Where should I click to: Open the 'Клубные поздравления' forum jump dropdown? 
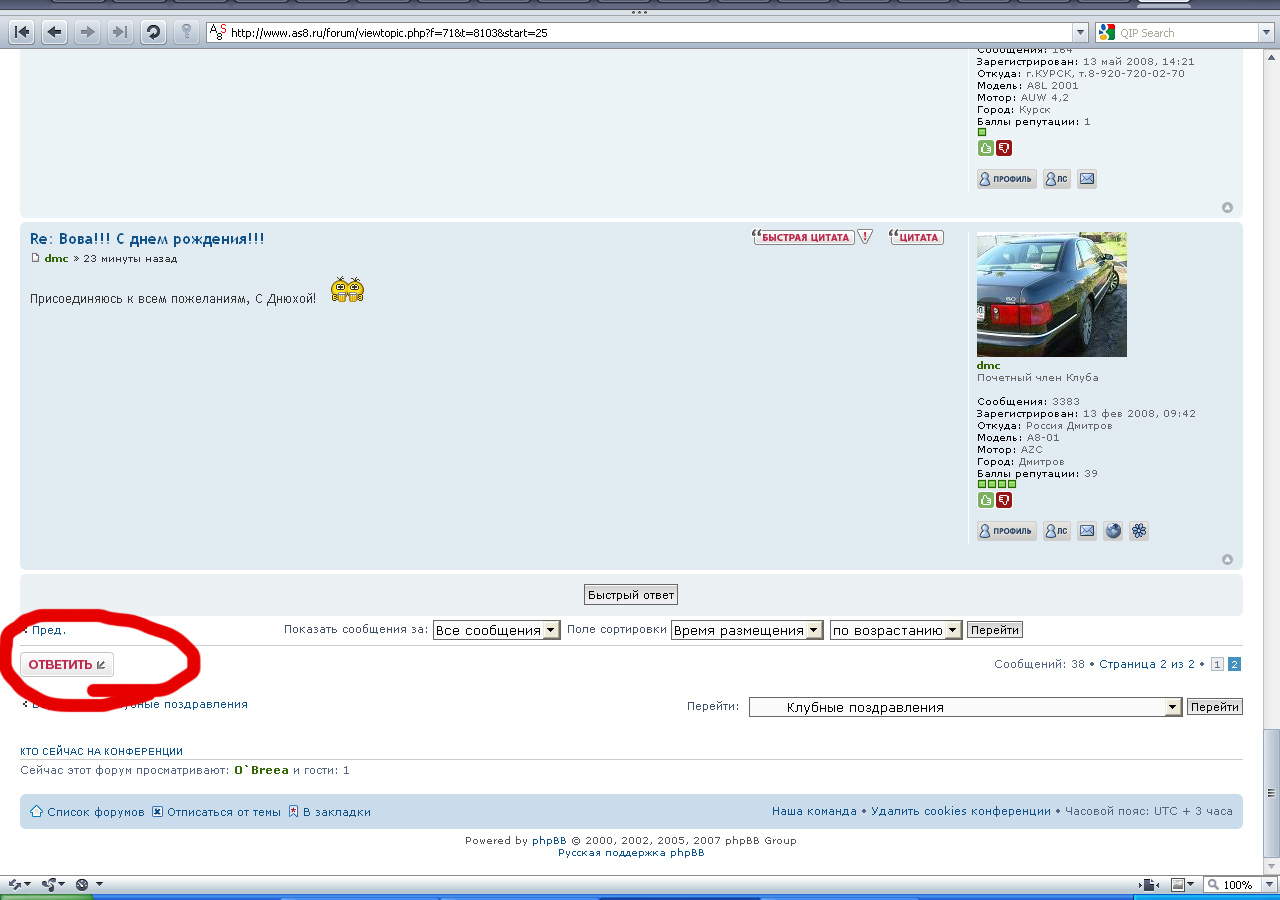(x=965, y=707)
